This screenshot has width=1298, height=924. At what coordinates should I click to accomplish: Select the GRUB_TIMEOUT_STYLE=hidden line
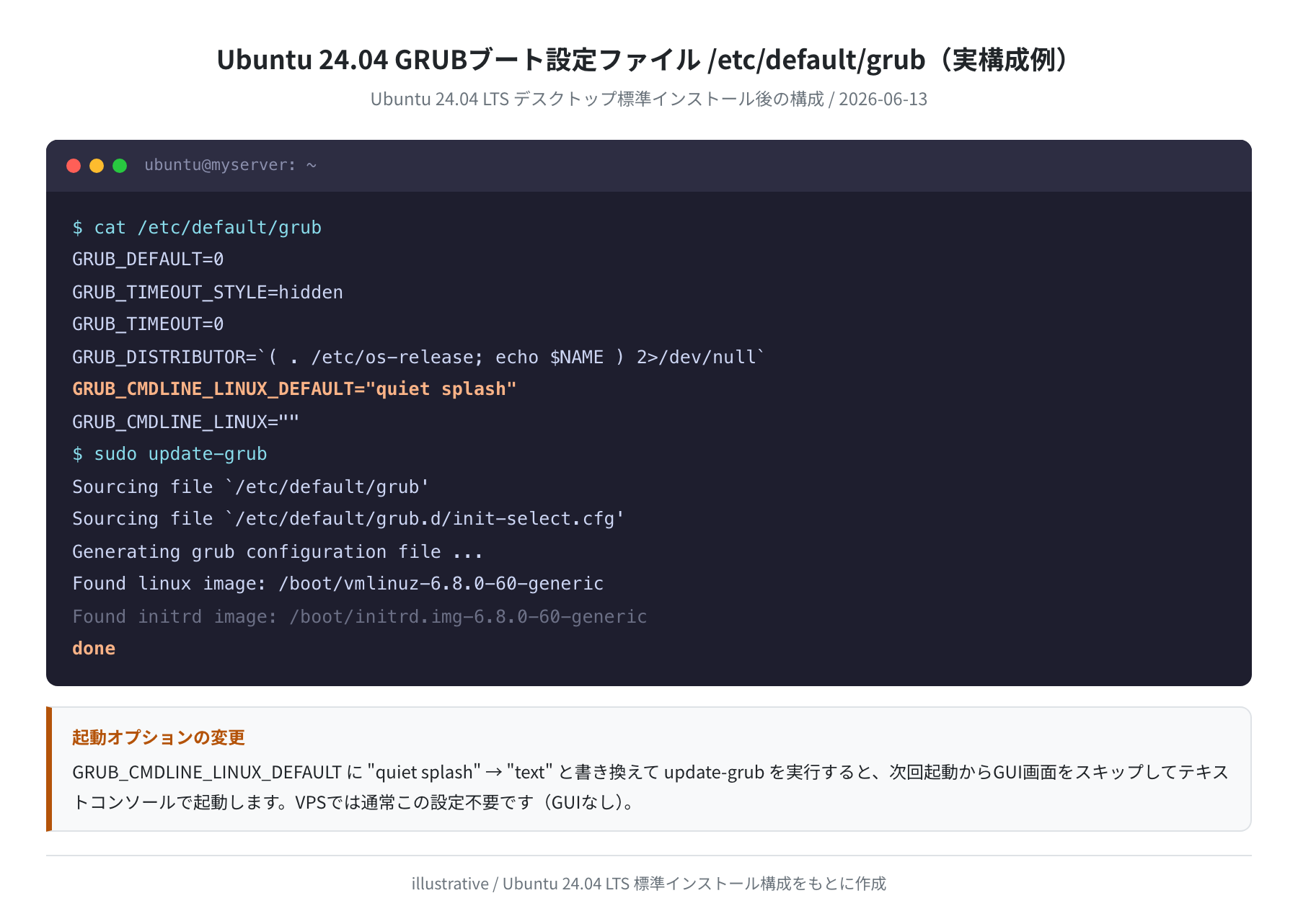(x=208, y=293)
